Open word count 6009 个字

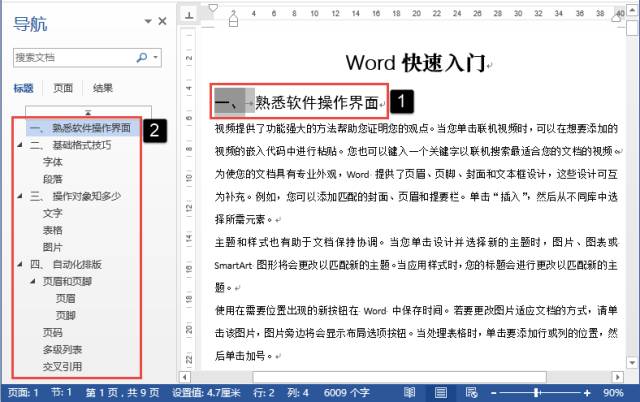[347, 393]
